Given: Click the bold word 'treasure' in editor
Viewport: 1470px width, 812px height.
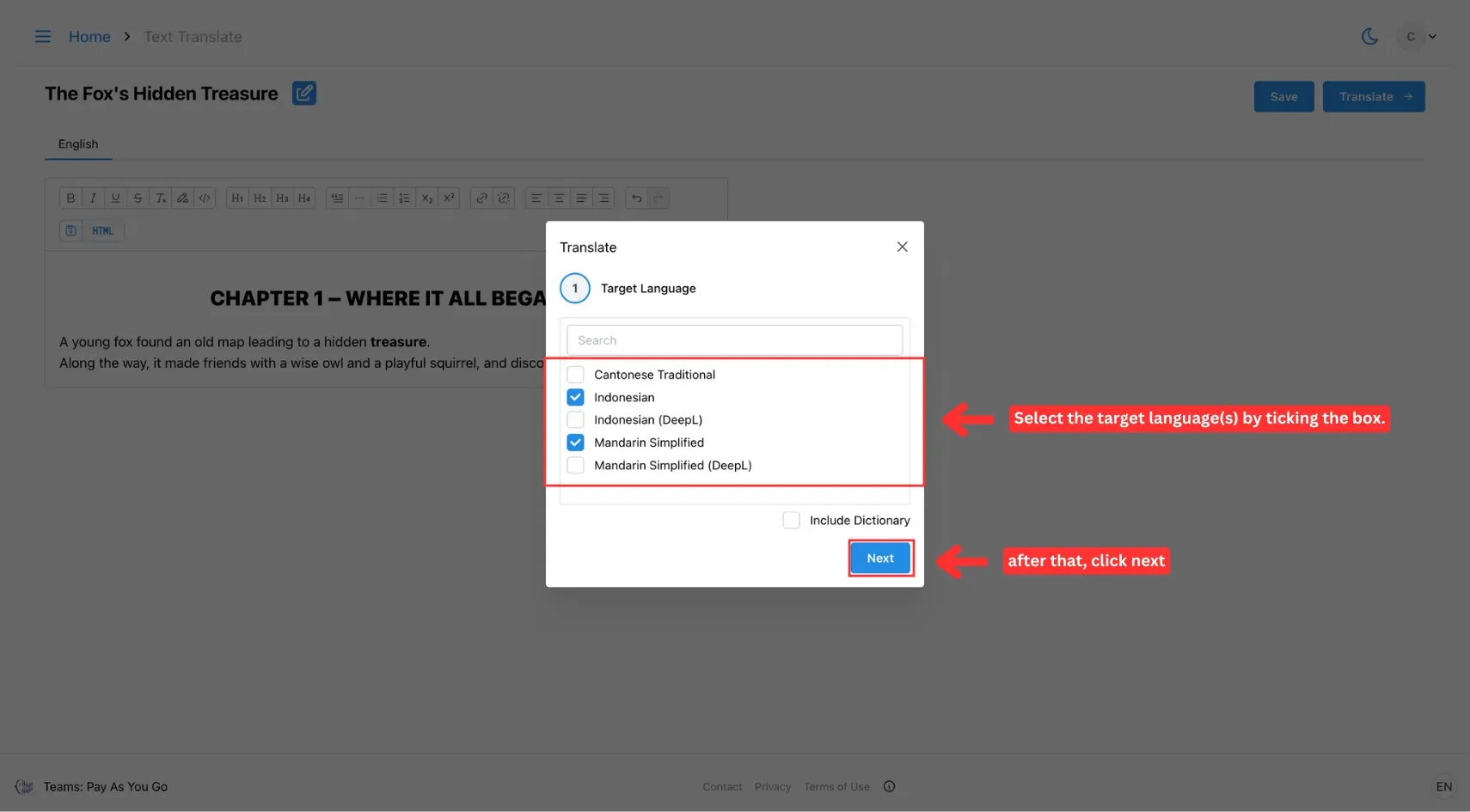Looking at the screenshot, I should [398, 341].
